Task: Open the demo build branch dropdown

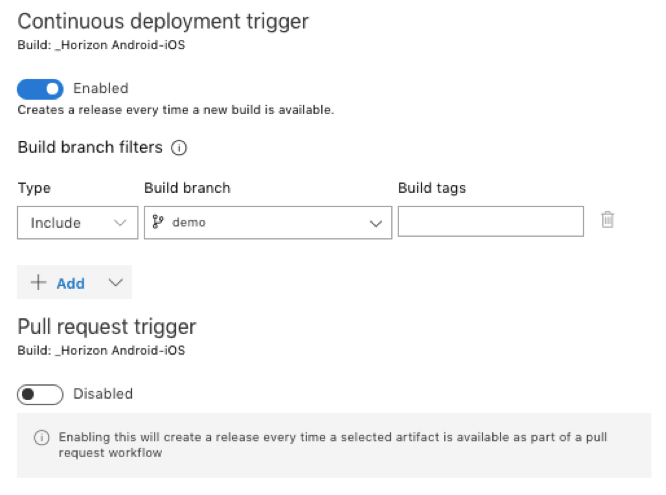Action: pyautogui.click(x=268, y=223)
